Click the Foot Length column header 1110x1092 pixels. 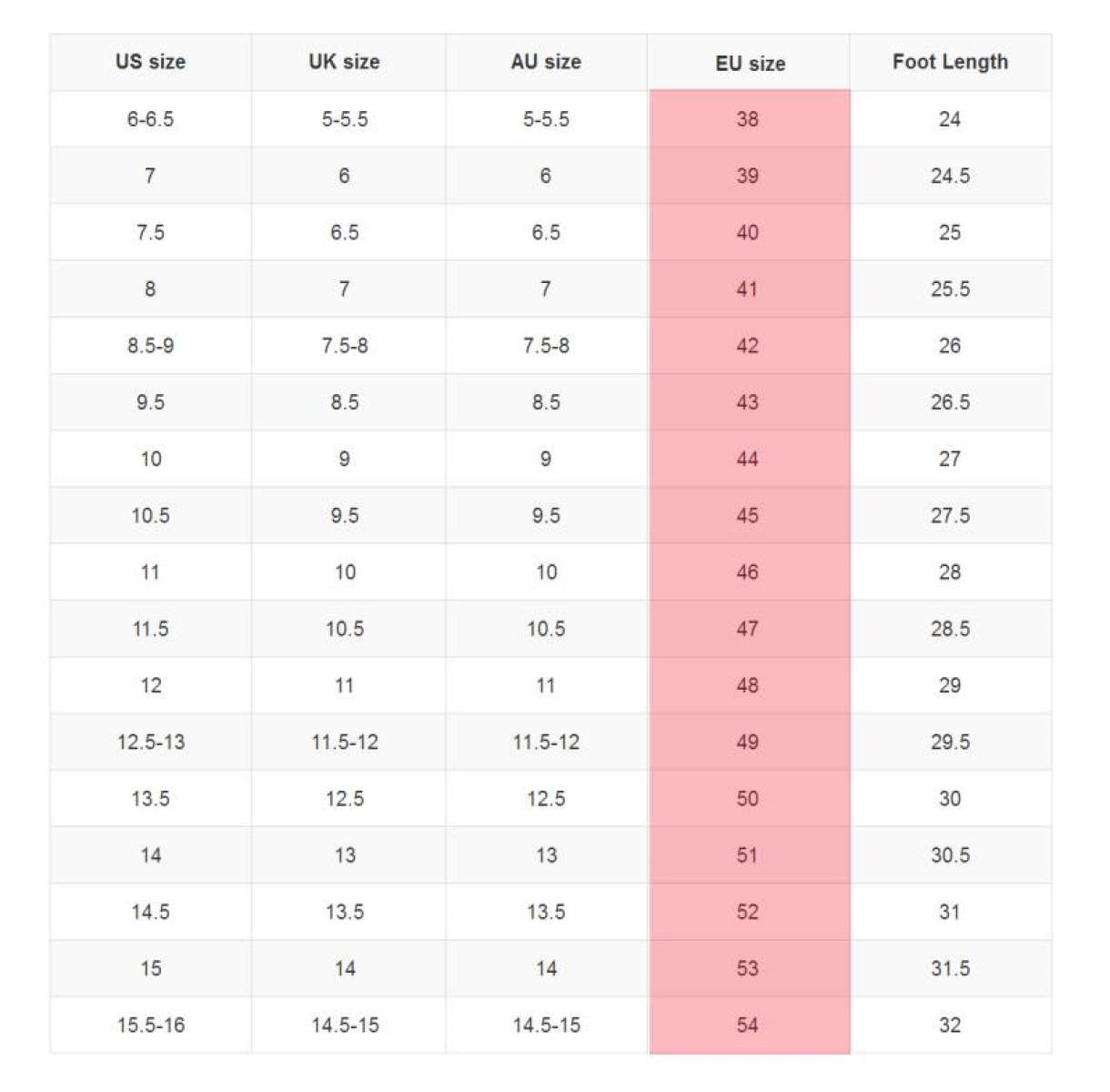point(950,62)
